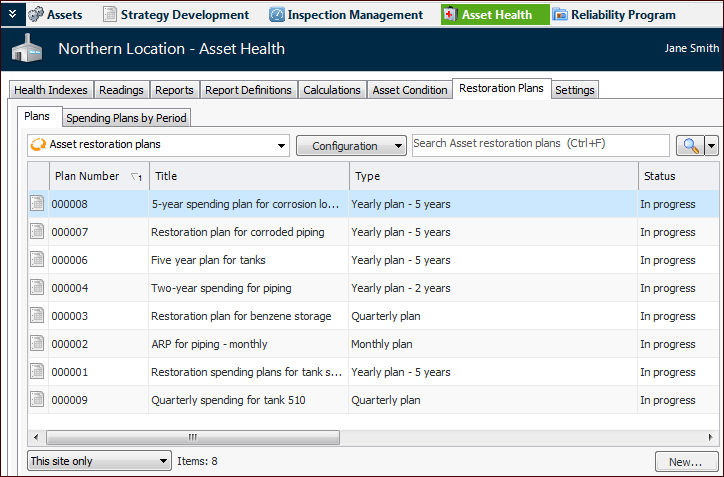Viewport: 724px width, 477px height.
Task: Click the magnifying glass search button
Action: 689,146
